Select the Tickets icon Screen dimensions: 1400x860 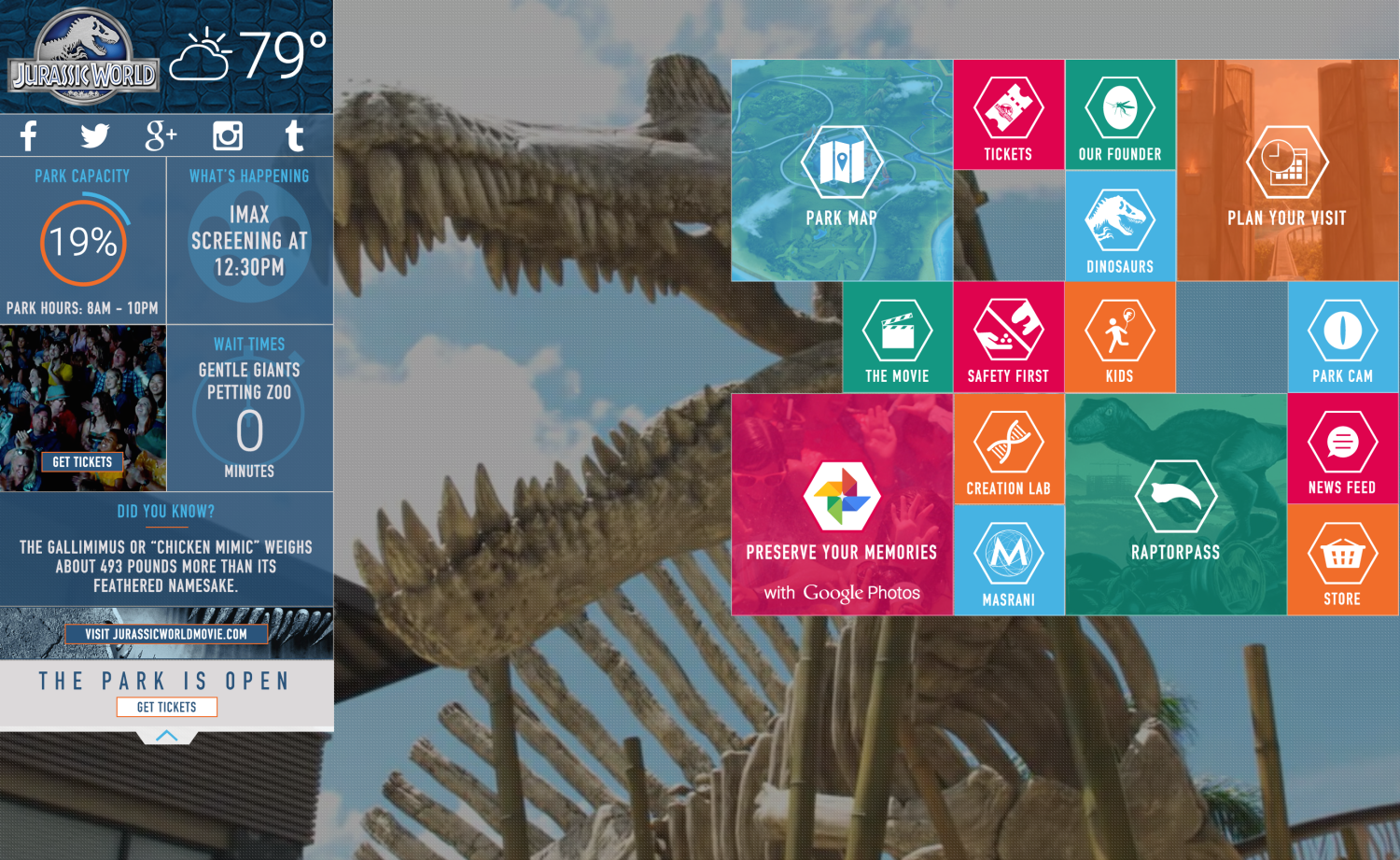(x=1008, y=114)
